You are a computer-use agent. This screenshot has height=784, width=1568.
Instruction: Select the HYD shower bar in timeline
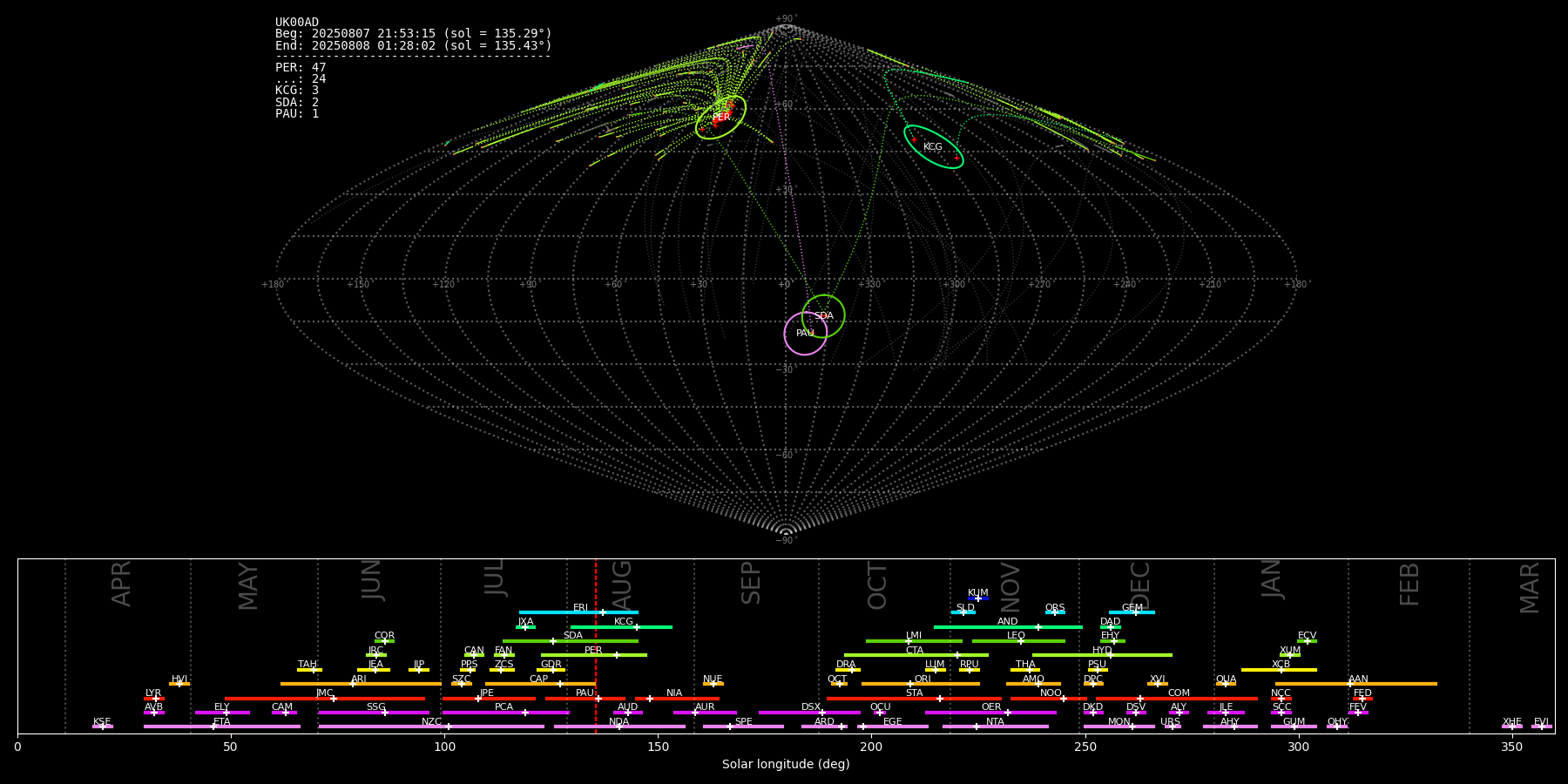click(x=1102, y=655)
